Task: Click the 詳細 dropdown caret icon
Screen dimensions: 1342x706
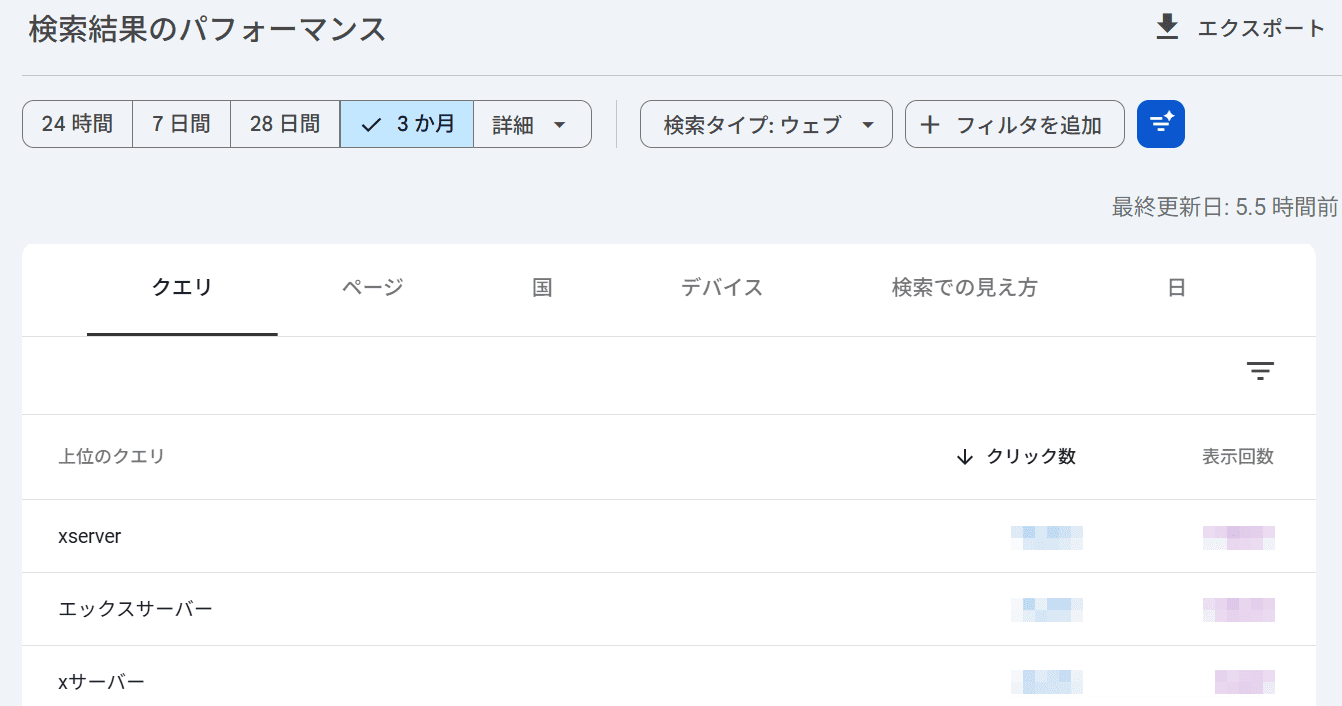Action: tap(561, 124)
